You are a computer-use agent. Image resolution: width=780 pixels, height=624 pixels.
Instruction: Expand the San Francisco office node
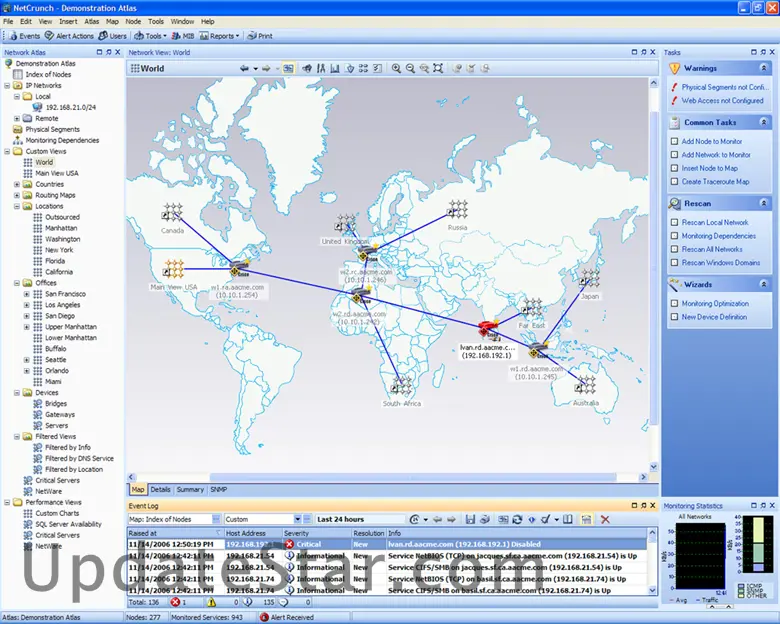click(x=27, y=294)
